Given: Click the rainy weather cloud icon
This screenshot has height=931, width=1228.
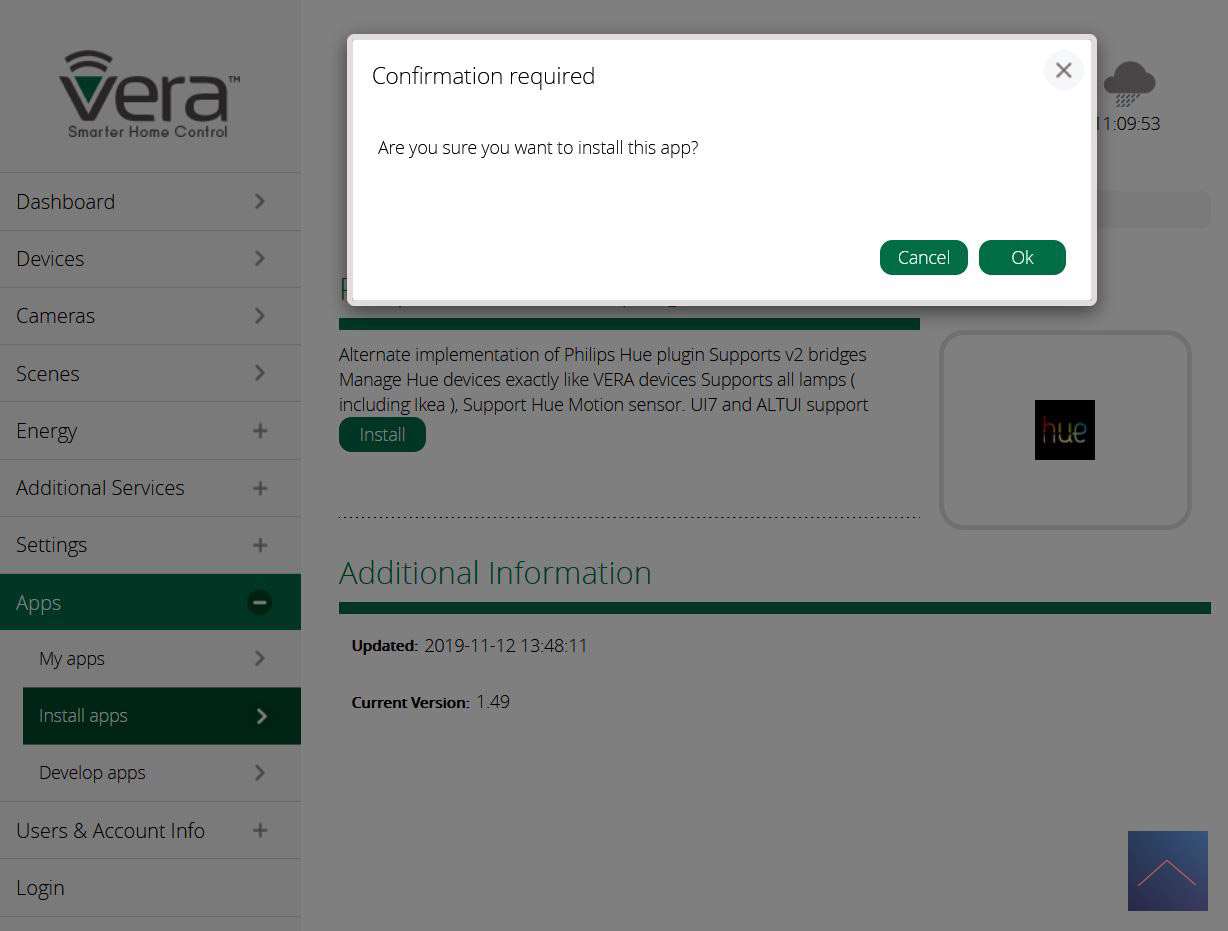Looking at the screenshot, I should [1129, 84].
